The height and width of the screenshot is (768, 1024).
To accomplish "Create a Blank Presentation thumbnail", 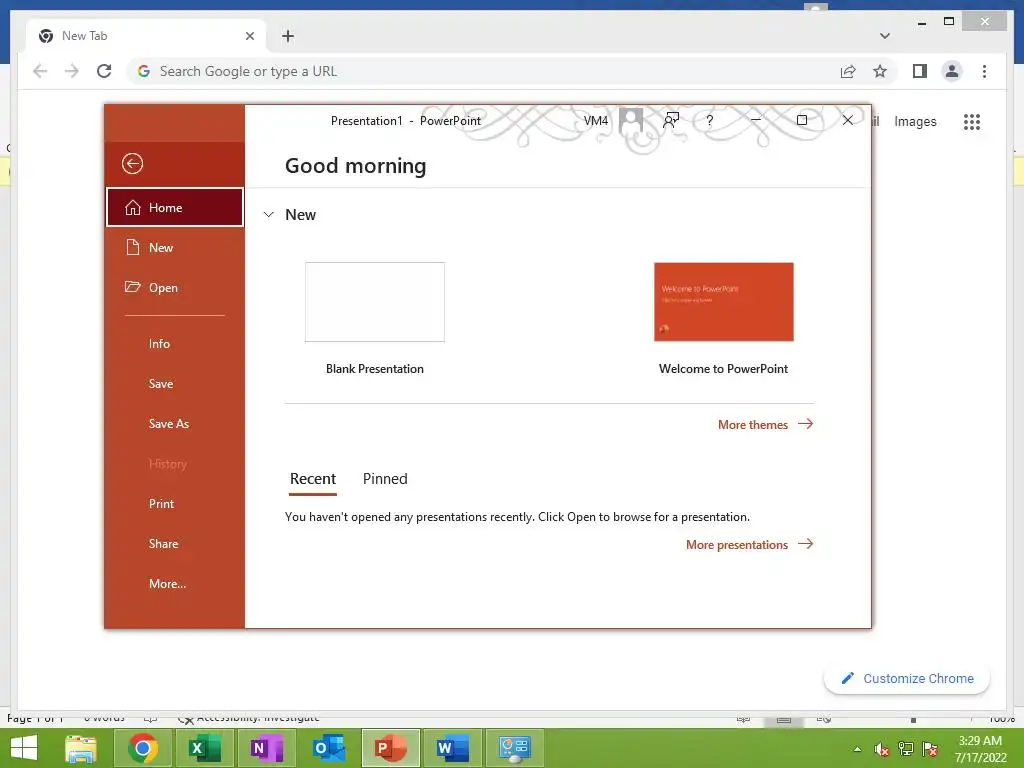I will tap(375, 302).
